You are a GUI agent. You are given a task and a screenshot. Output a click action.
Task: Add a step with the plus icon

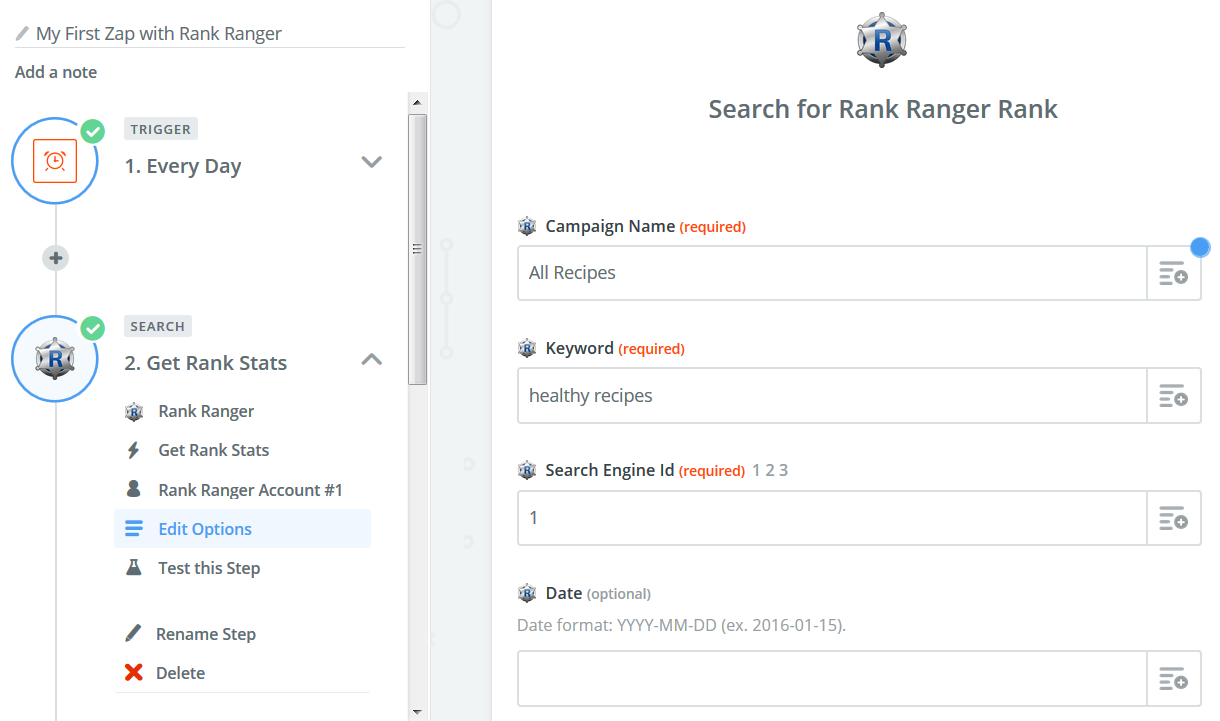tap(56, 258)
